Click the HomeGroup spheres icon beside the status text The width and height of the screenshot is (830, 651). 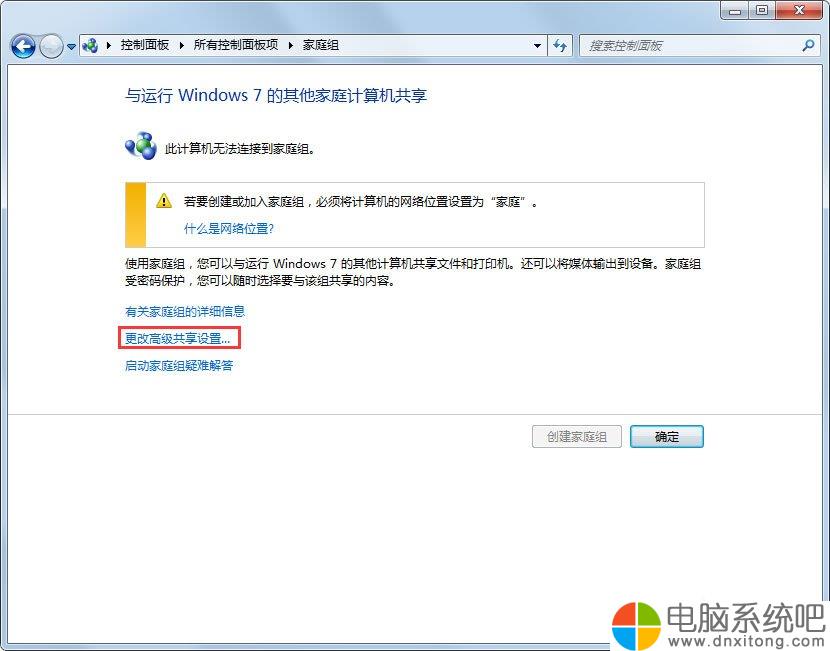click(x=141, y=146)
